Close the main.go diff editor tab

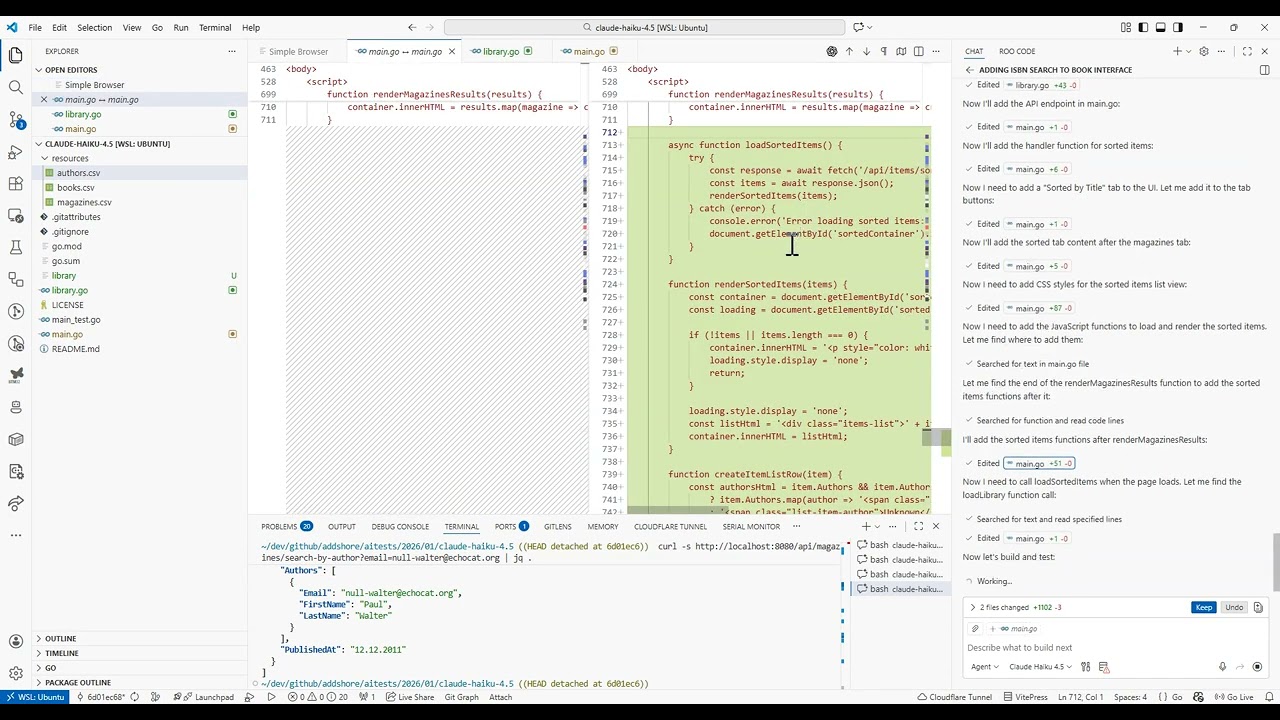(451, 51)
